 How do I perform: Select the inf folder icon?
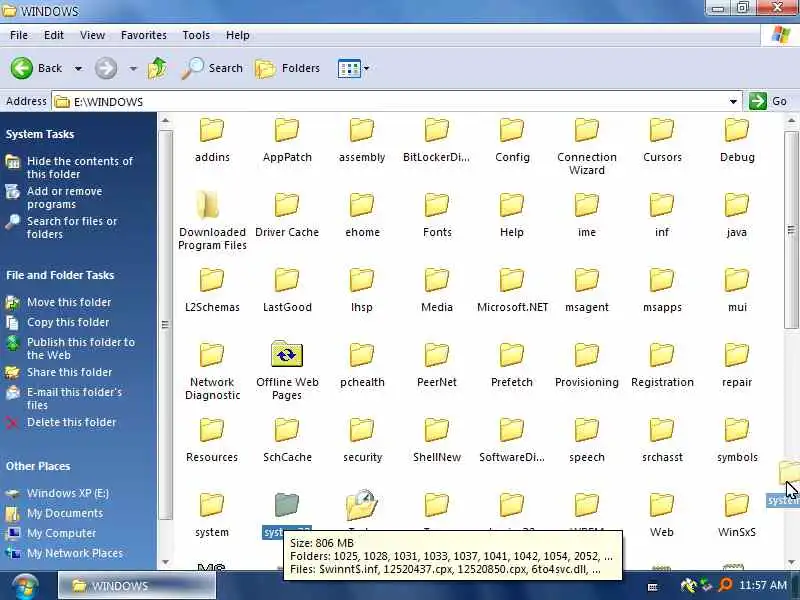(662, 205)
